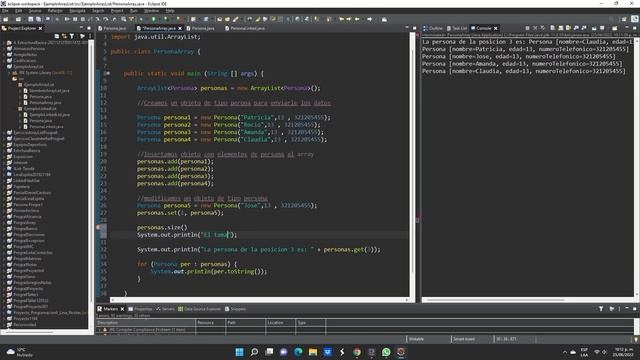The height and width of the screenshot is (360, 640).
Task: Open the File menu
Action: (x=5, y=11)
